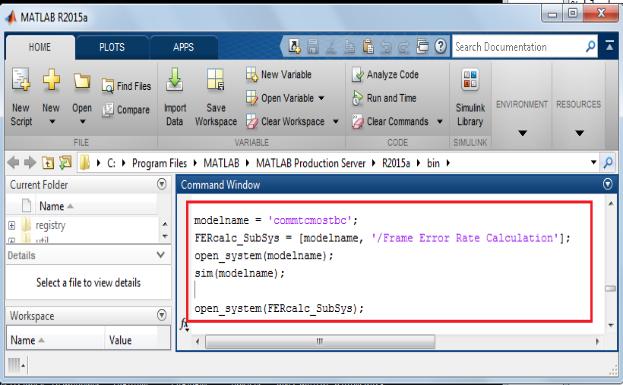Select MATLAB Production Server in the path
The height and width of the screenshot is (385, 623).
(x=310, y=163)
